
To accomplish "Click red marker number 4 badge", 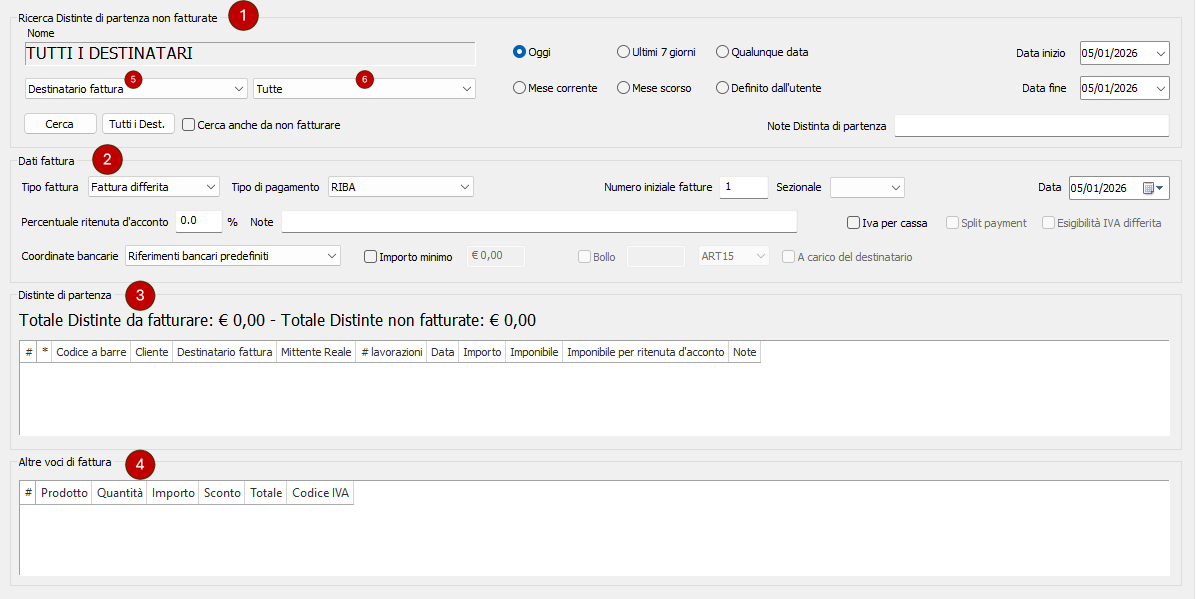I will tap(139, 463).
